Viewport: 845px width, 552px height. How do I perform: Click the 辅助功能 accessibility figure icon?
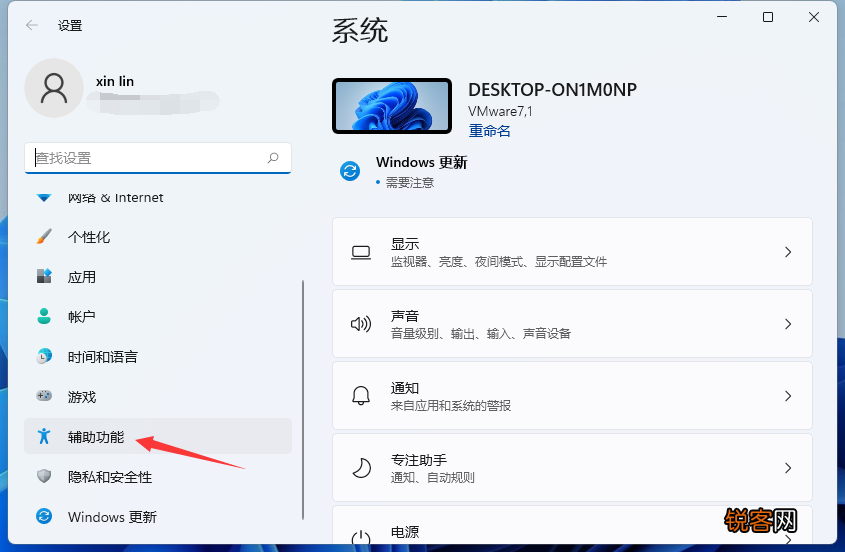pyautogui.click(x=44, y=436)
